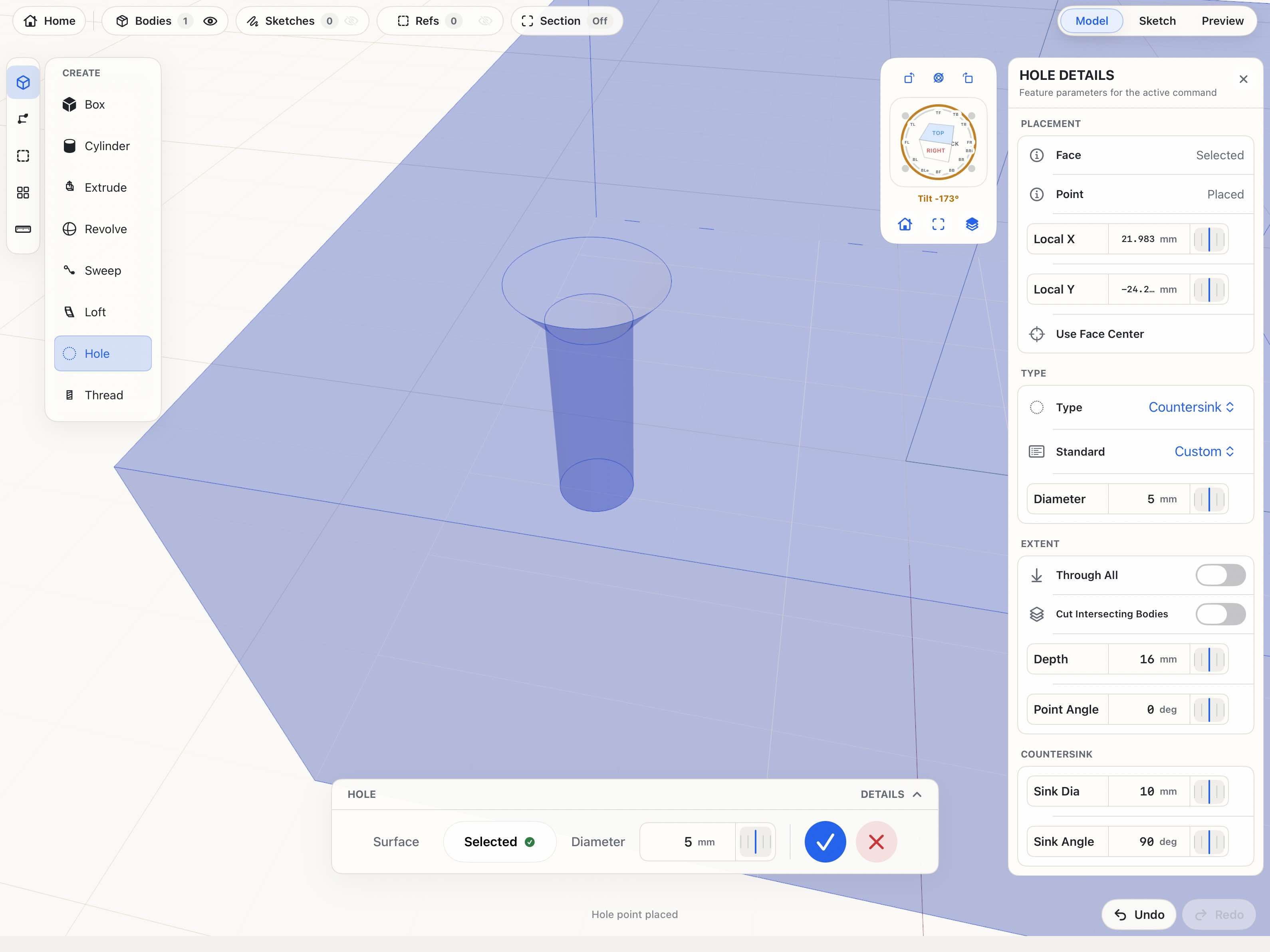Click the RIGHT face of the view cube
This screenshot has height=952, width=1270.
point(935,151)
